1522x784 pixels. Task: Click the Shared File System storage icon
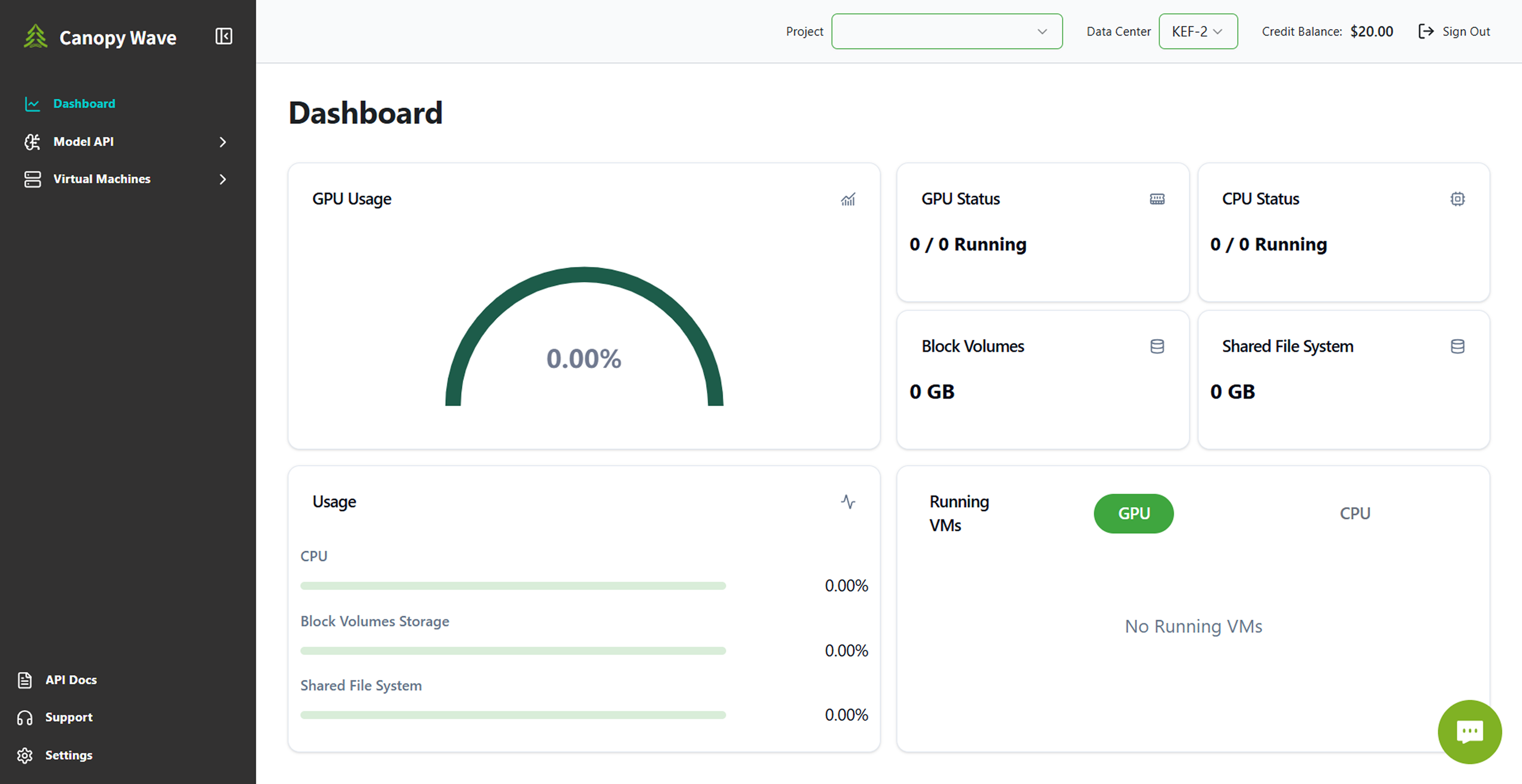coord(1458,346)
